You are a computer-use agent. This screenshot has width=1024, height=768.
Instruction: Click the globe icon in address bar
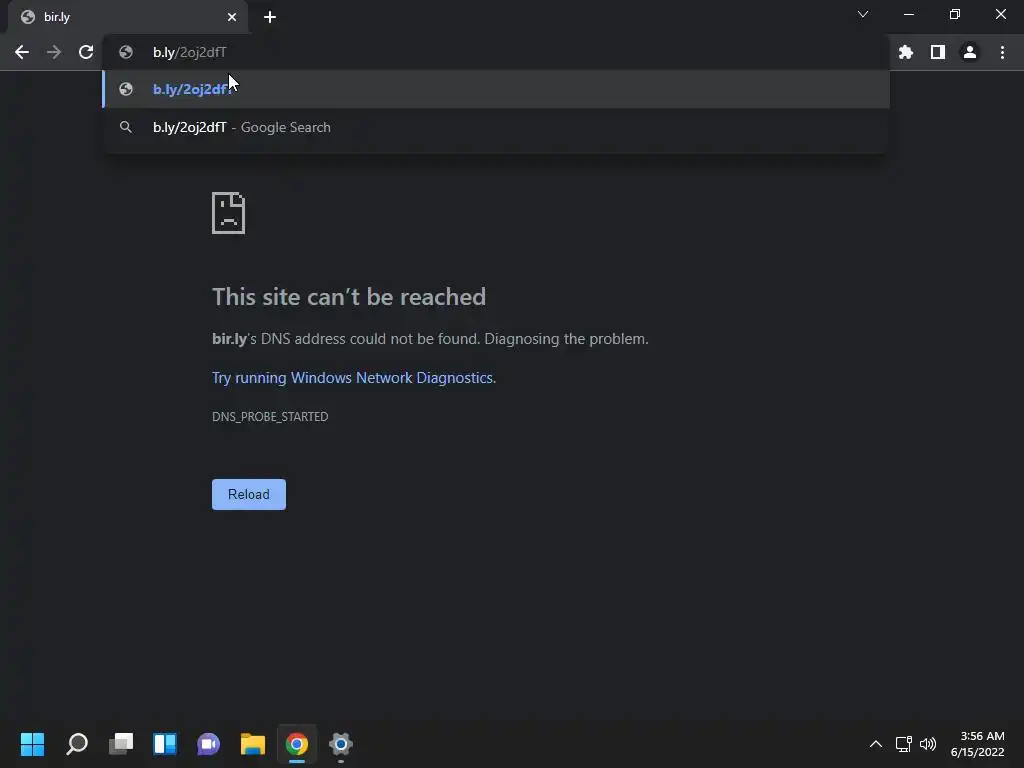coord(126,52)
